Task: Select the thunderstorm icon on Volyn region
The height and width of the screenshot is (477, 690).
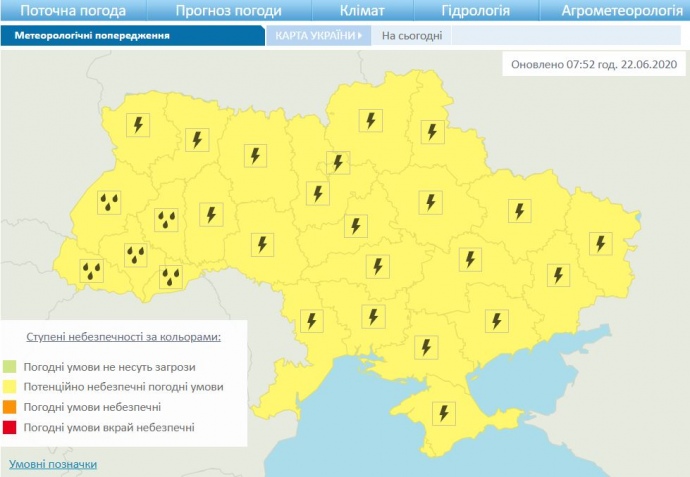Action: (x=138, y=125)
